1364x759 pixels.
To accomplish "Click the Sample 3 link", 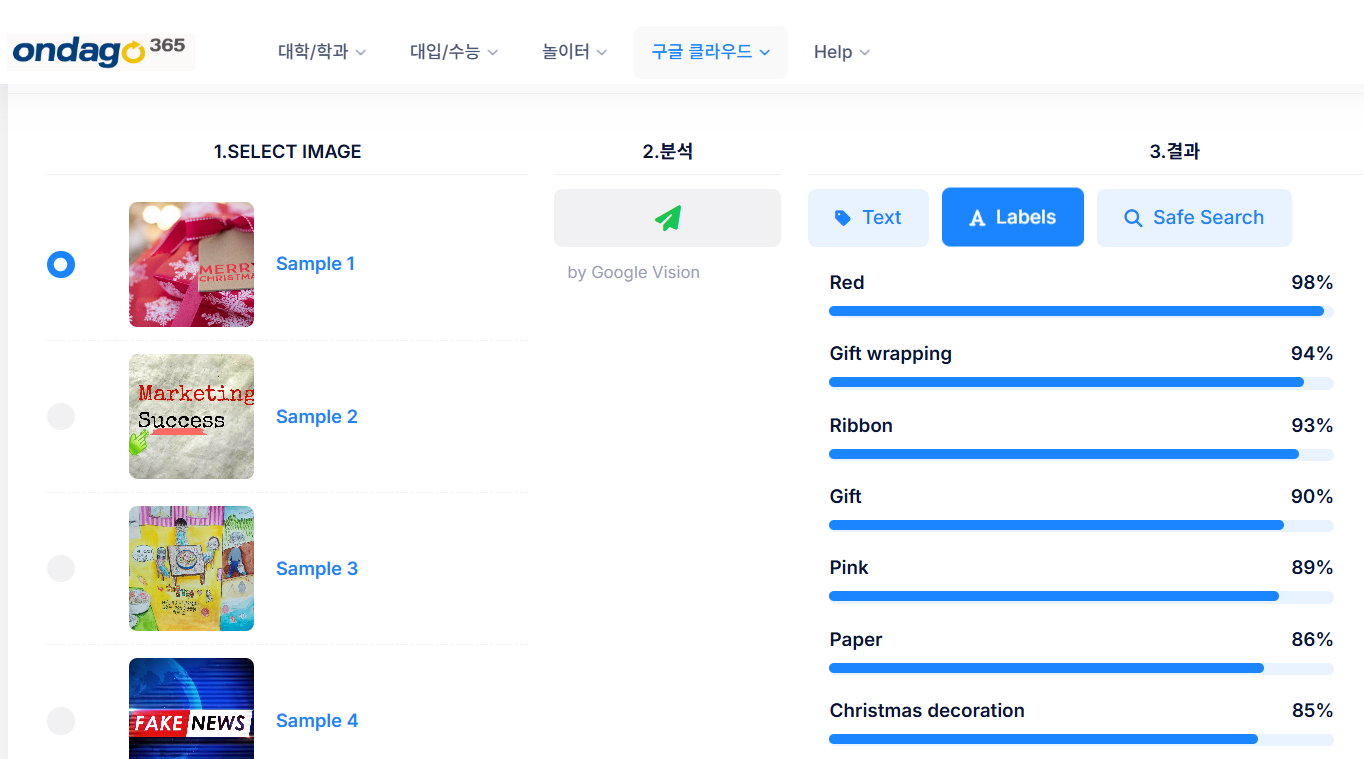I will [x=316, y=569].
